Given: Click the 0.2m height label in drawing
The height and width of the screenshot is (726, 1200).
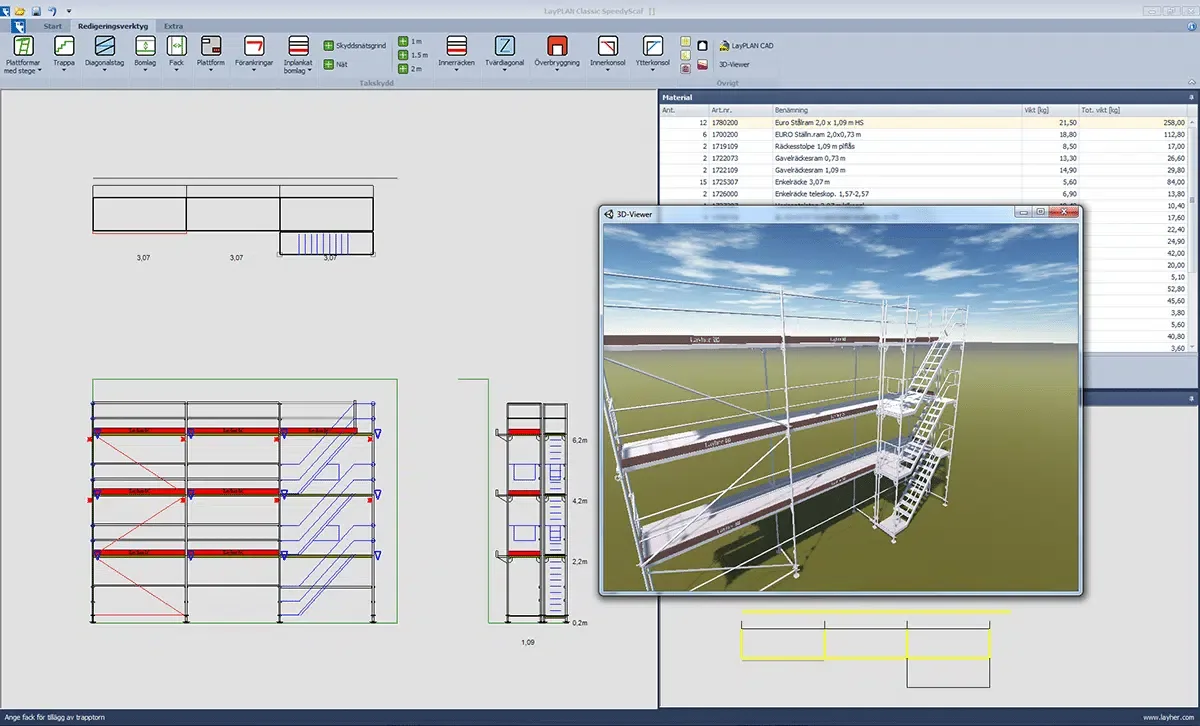Looking at the screenshot, I should click(x=581, y=622).
